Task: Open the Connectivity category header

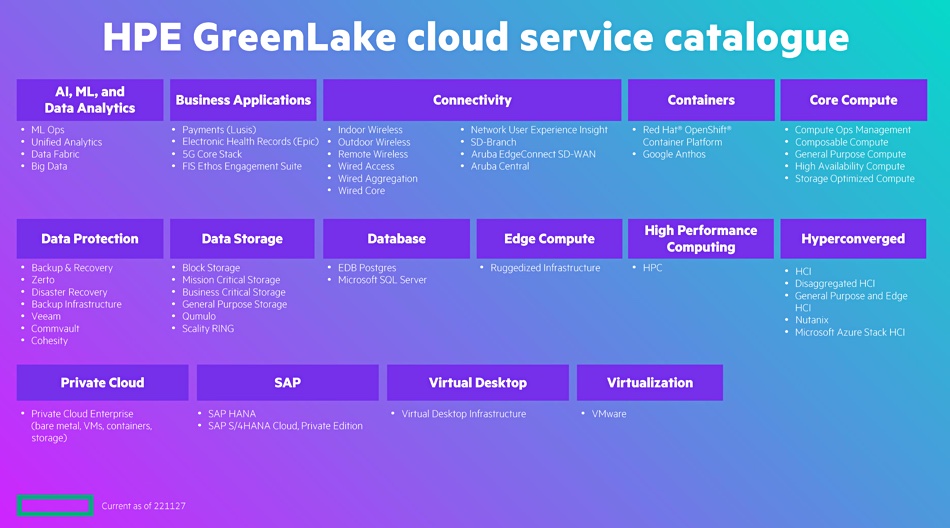Action: [472, 100]
